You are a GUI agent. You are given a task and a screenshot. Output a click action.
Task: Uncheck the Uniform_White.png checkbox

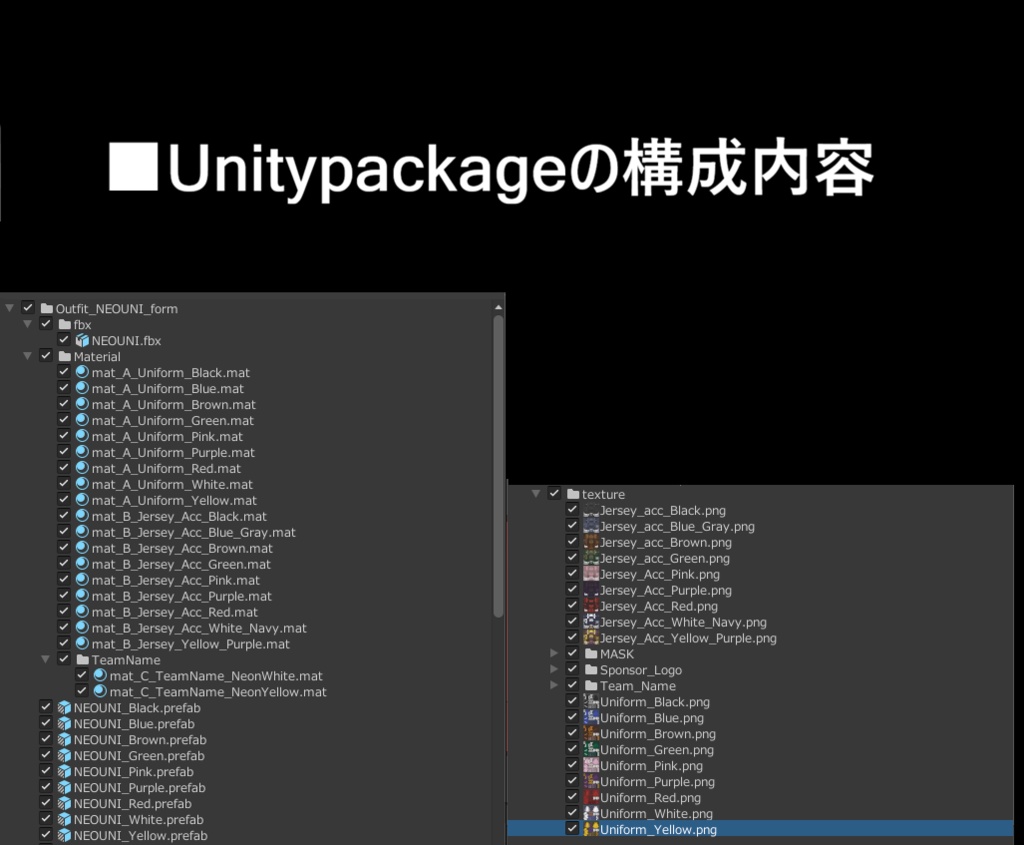pyautogui.click(x=572, y=813)
